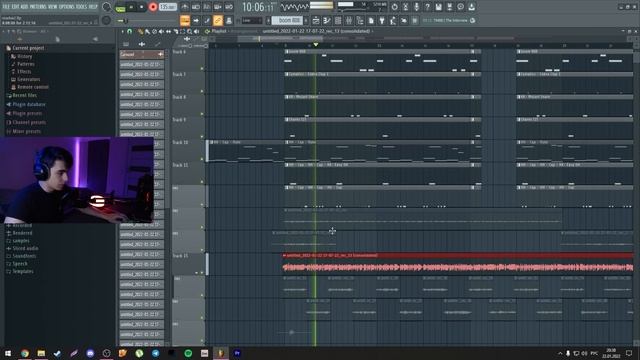Open the Line snap dropdown in main toolbar
This screenshot has width=640, height=360.
click(252, 20)
